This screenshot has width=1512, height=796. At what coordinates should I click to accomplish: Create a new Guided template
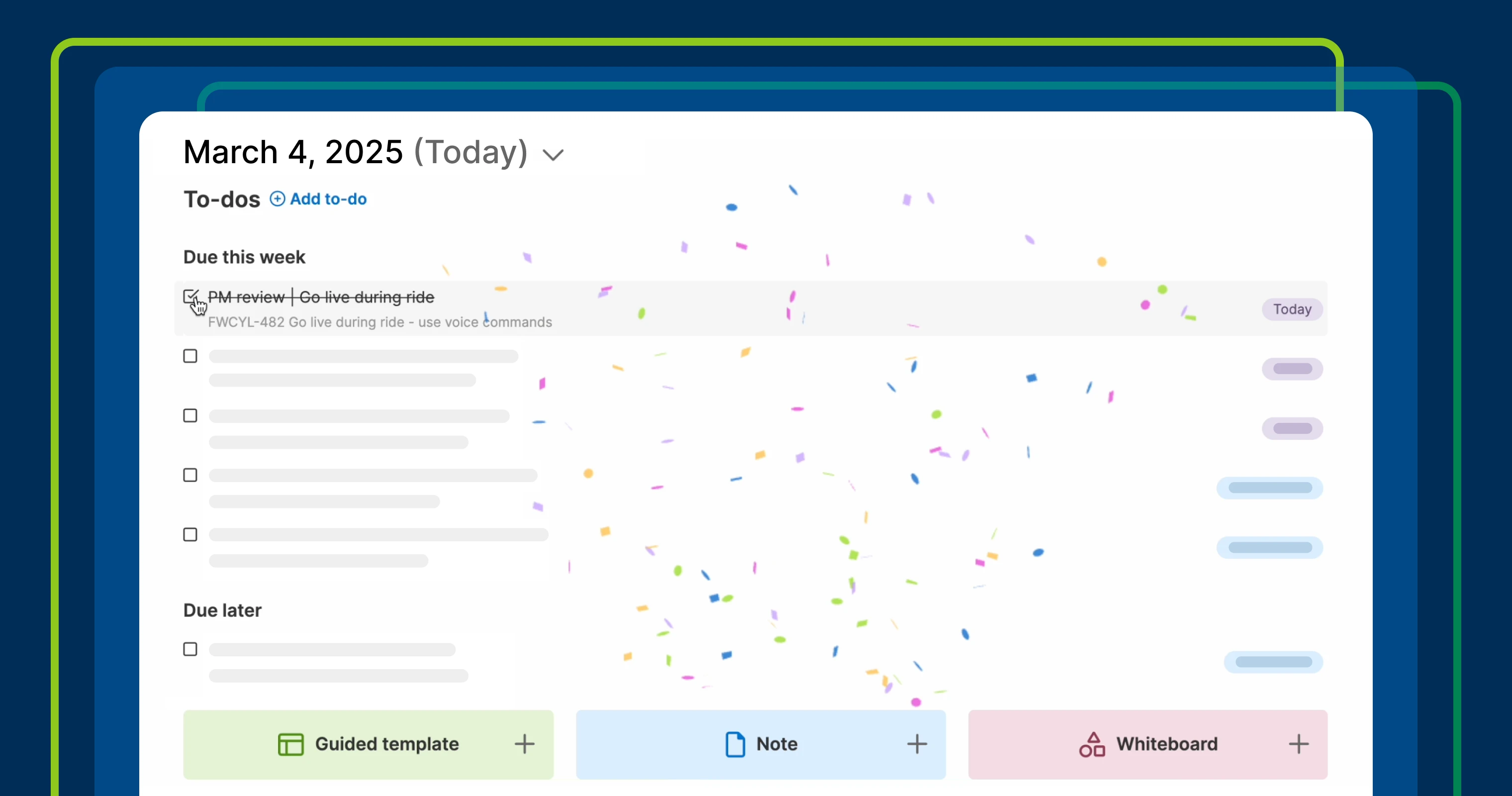tap(387, 744)
